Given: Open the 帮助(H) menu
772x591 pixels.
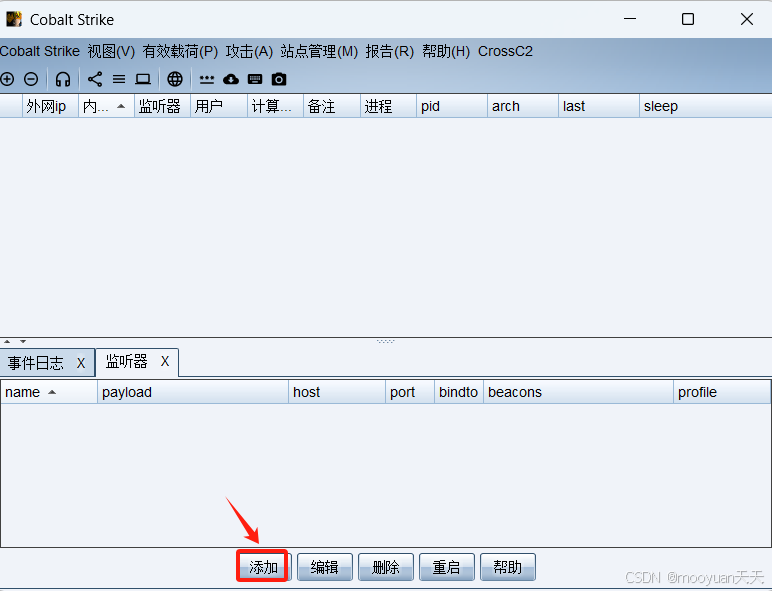Looking at the screenshot, I should [x=446, y=51].
